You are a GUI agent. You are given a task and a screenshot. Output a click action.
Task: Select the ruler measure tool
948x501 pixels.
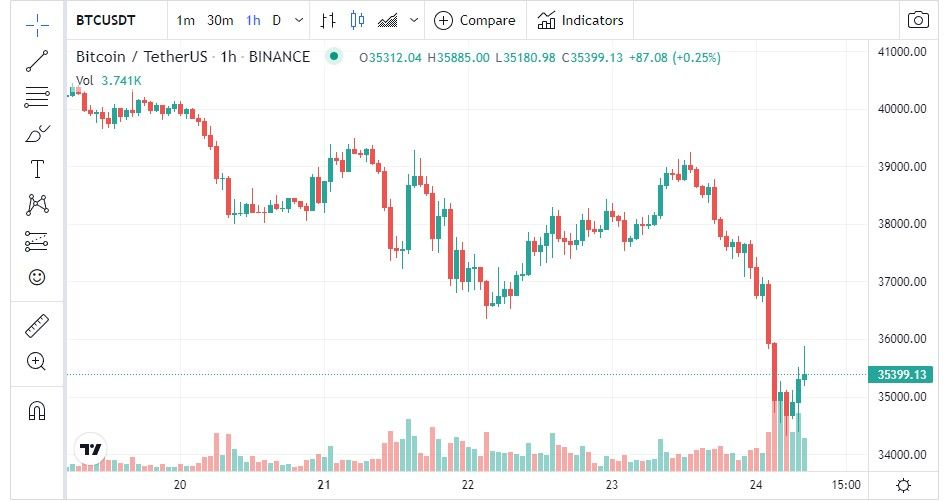(x=37, y=326)
